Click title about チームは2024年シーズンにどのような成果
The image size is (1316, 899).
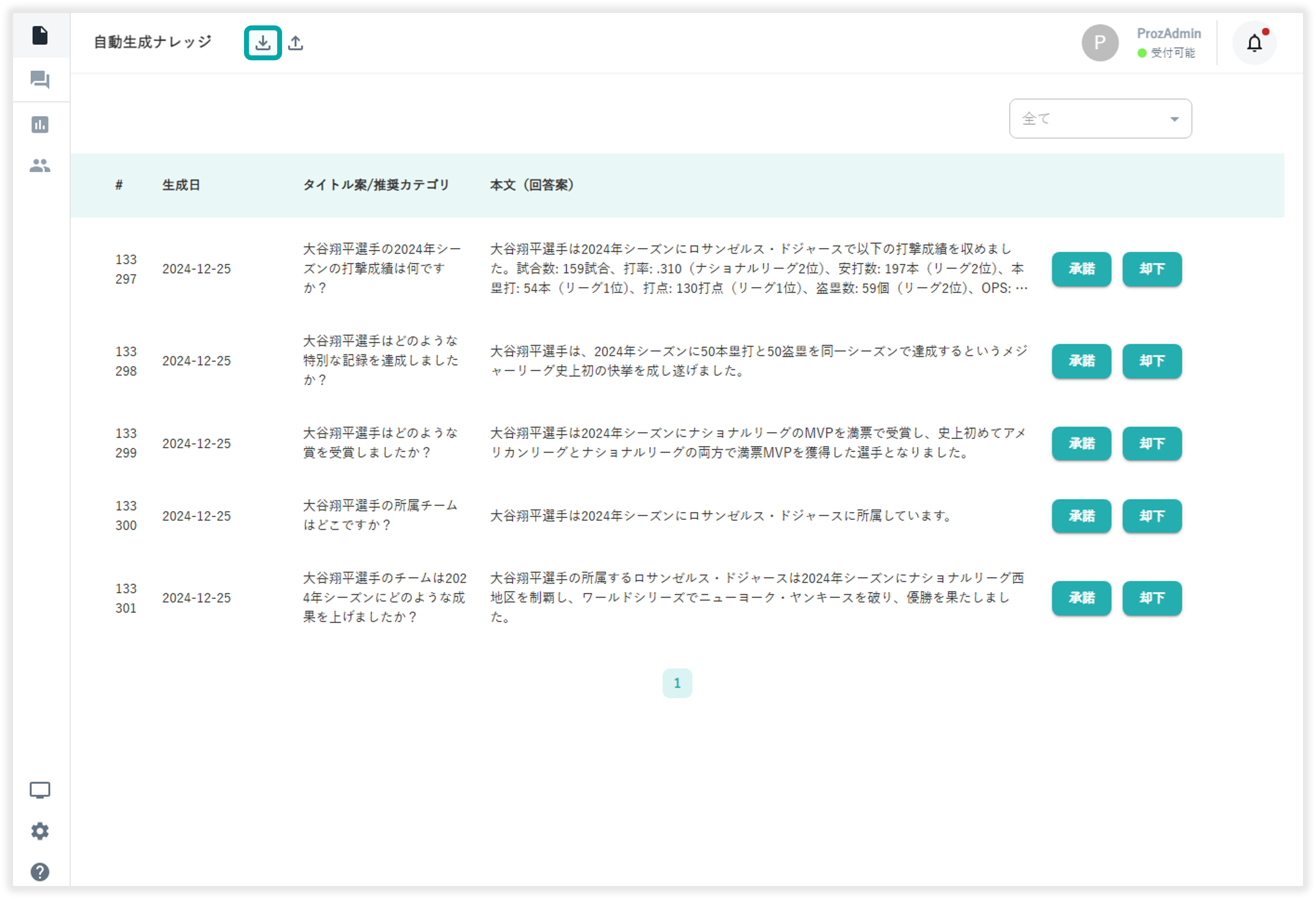(385, 598)
